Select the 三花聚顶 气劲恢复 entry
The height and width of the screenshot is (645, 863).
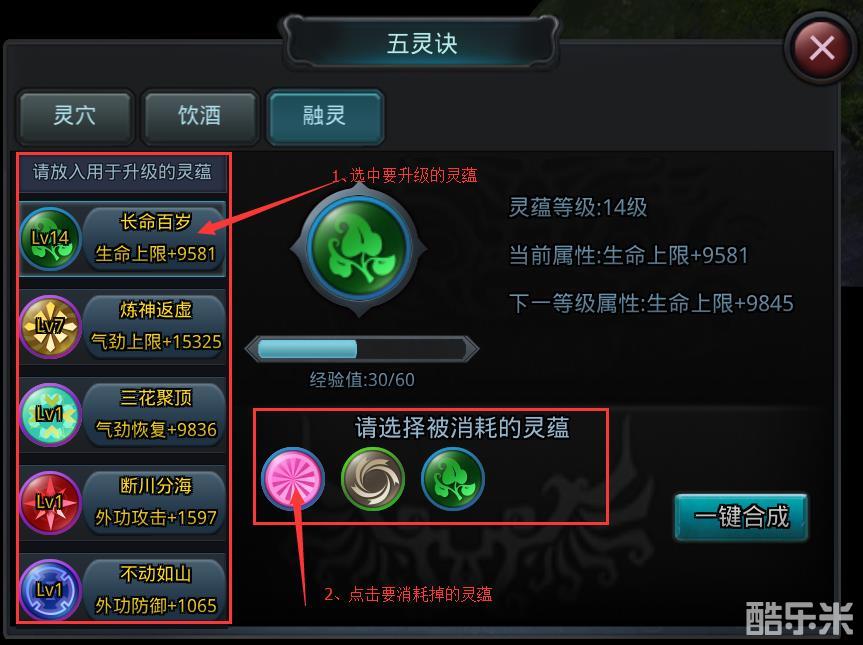coord(154,415)
